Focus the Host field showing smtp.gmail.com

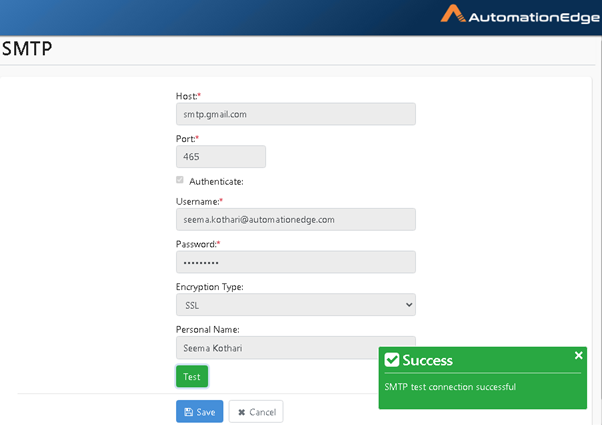point(296,114)
